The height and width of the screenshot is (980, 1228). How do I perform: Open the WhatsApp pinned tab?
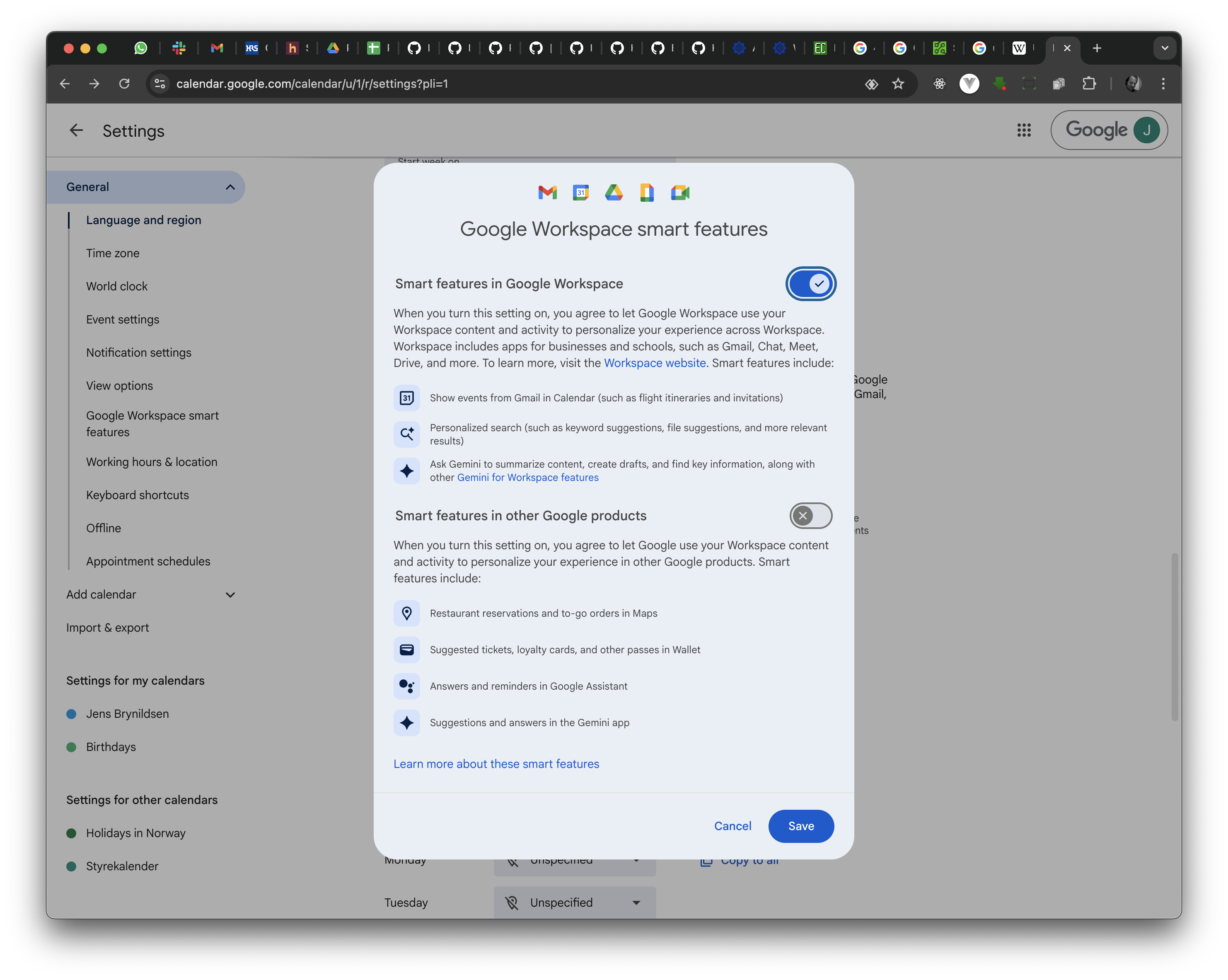point(140,48)
